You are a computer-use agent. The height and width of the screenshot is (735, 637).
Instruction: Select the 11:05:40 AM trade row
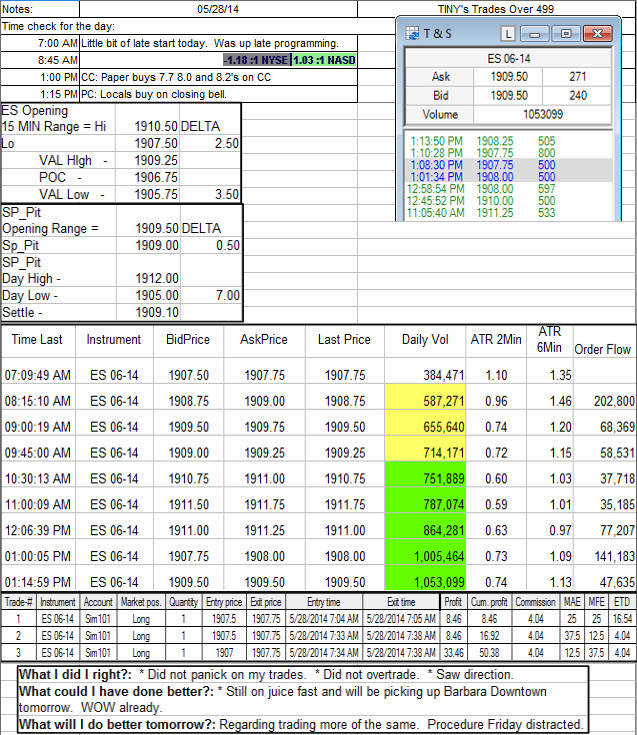click(509, 213)
